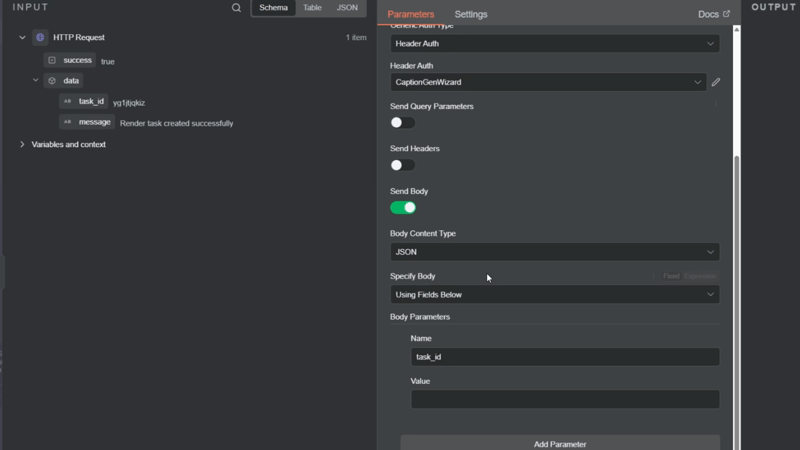Open the Body Content Type JSON dropdown
Image resolution: width=800 pixels, height=450 pixels.
[555, 252]
